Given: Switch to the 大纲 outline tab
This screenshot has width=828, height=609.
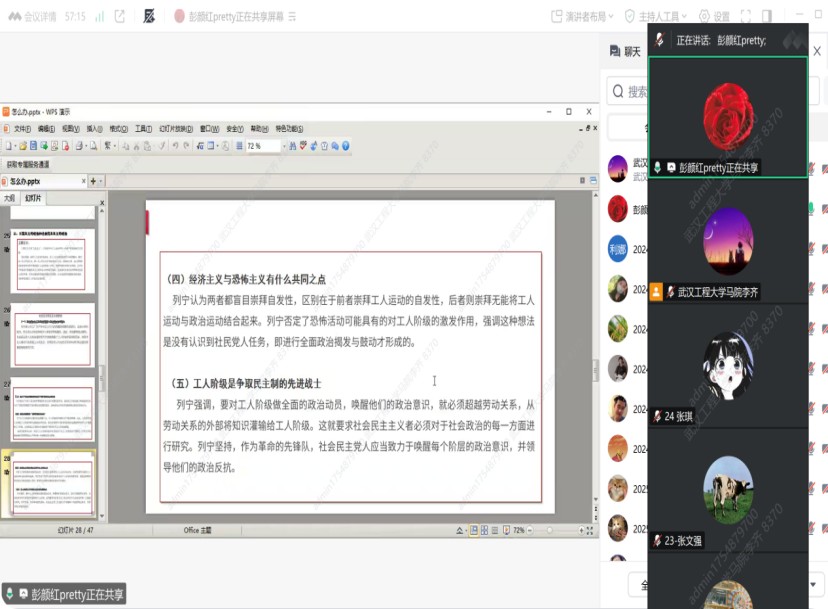Looking at the screenshot, I should click(x=10, y=198).
